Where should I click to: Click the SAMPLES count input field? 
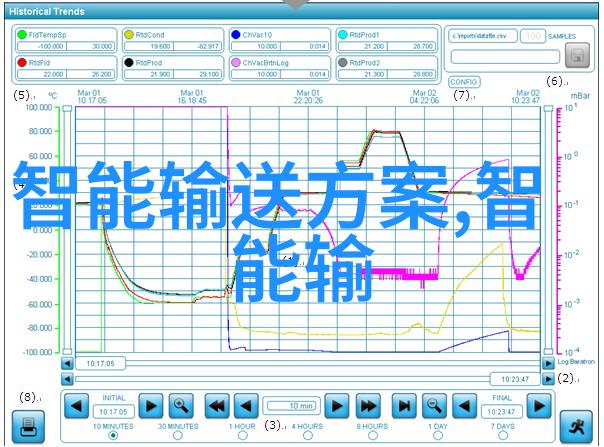(x=533, y=36)
